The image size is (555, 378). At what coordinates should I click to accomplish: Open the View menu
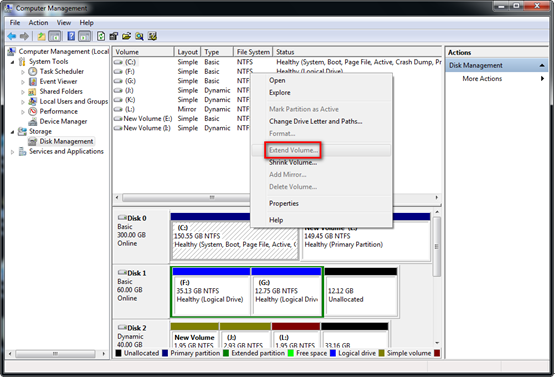point(64,23)
